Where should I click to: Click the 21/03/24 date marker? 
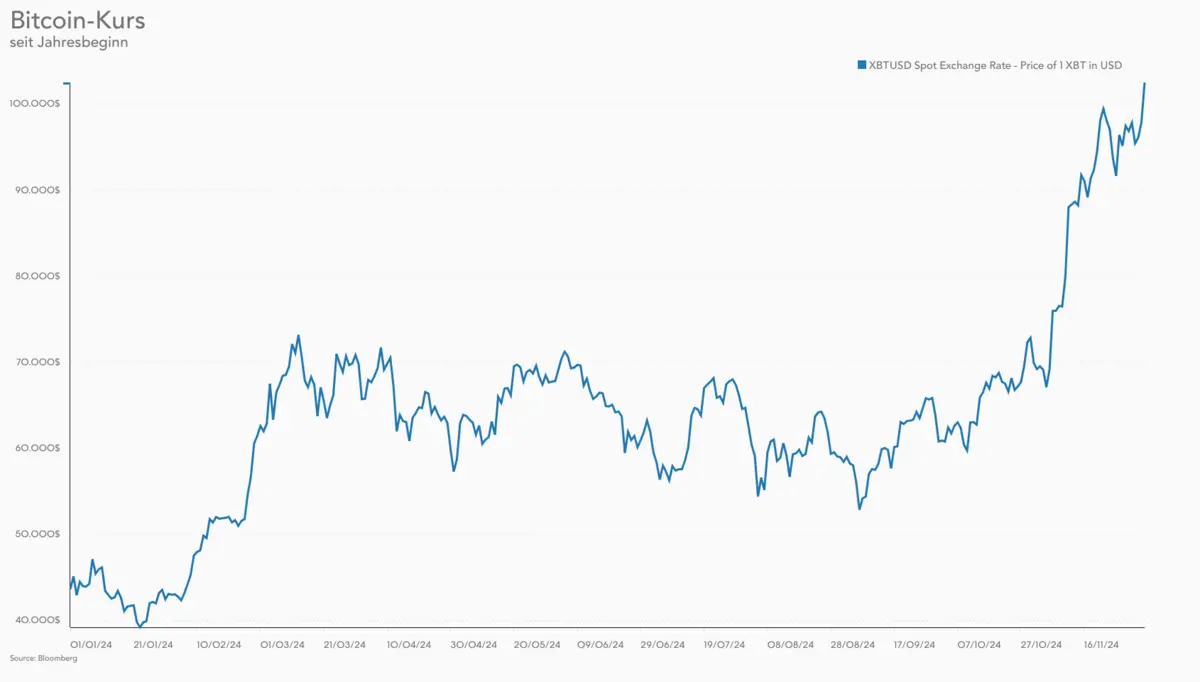point(345,645)
